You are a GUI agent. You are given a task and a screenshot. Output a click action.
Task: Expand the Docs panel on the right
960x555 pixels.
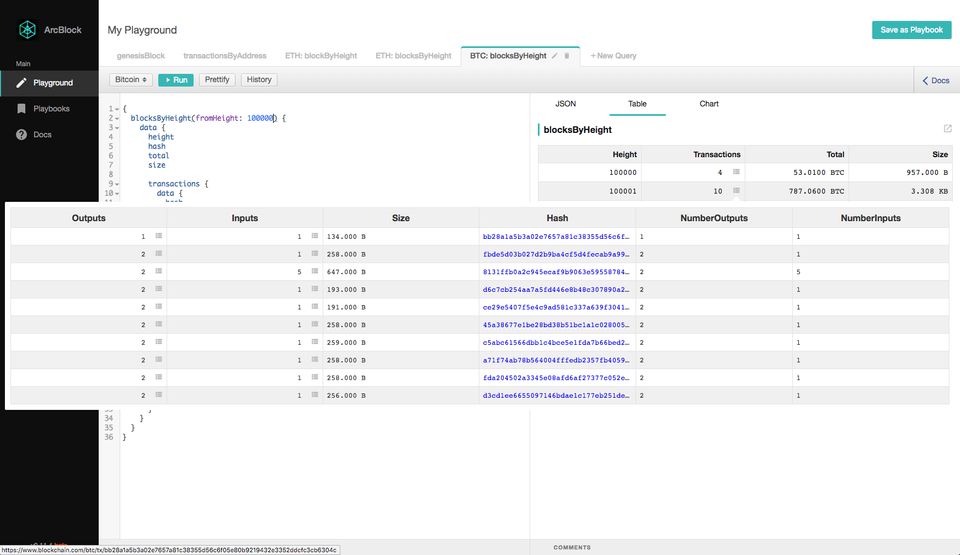click(x=934, y=80)
